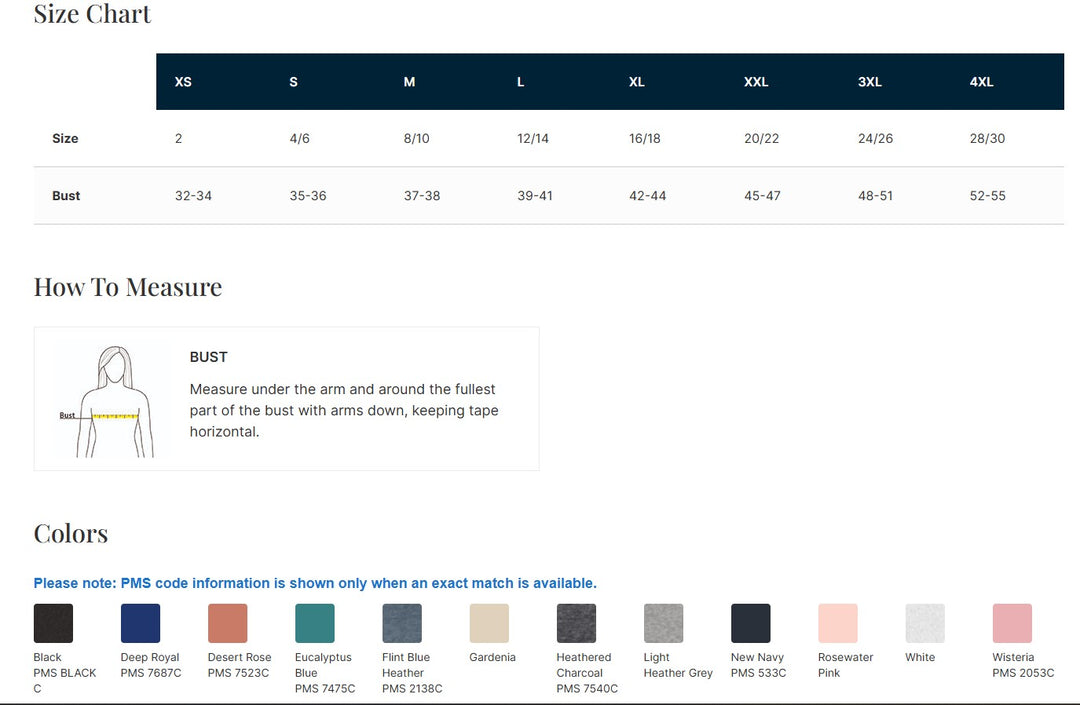Viewport: 1080px width, 705px height.
Task: Click size value 24/26
Action: pos(875,138)
